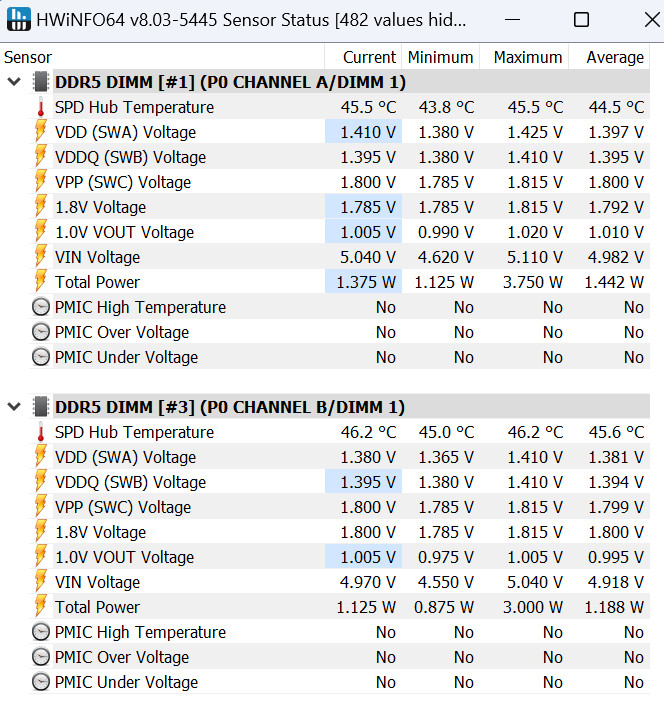Click the 44.5 °C average temperature value
Viewport: 664px width, 703px height.
click(x=616, y=107)
